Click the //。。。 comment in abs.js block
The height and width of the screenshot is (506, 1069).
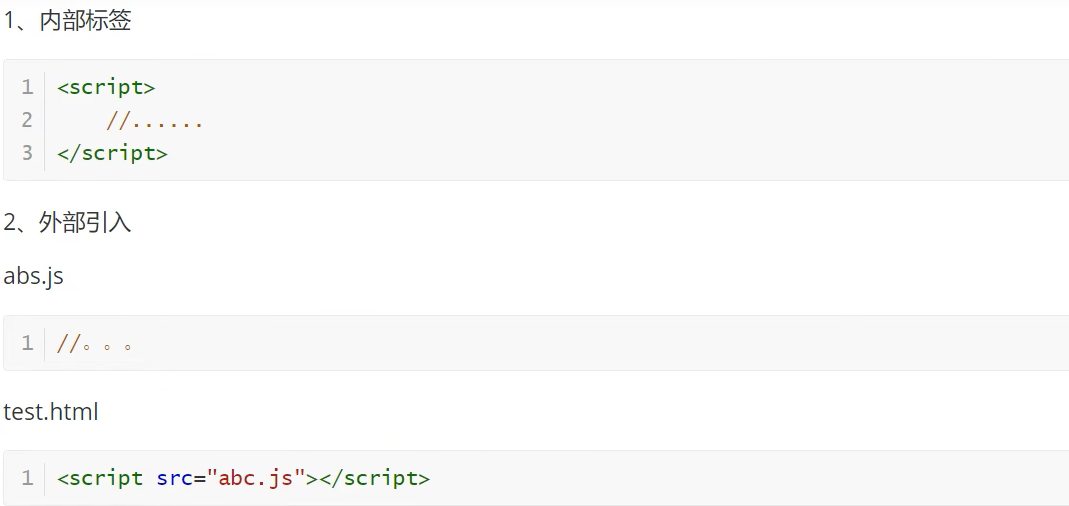96,344
